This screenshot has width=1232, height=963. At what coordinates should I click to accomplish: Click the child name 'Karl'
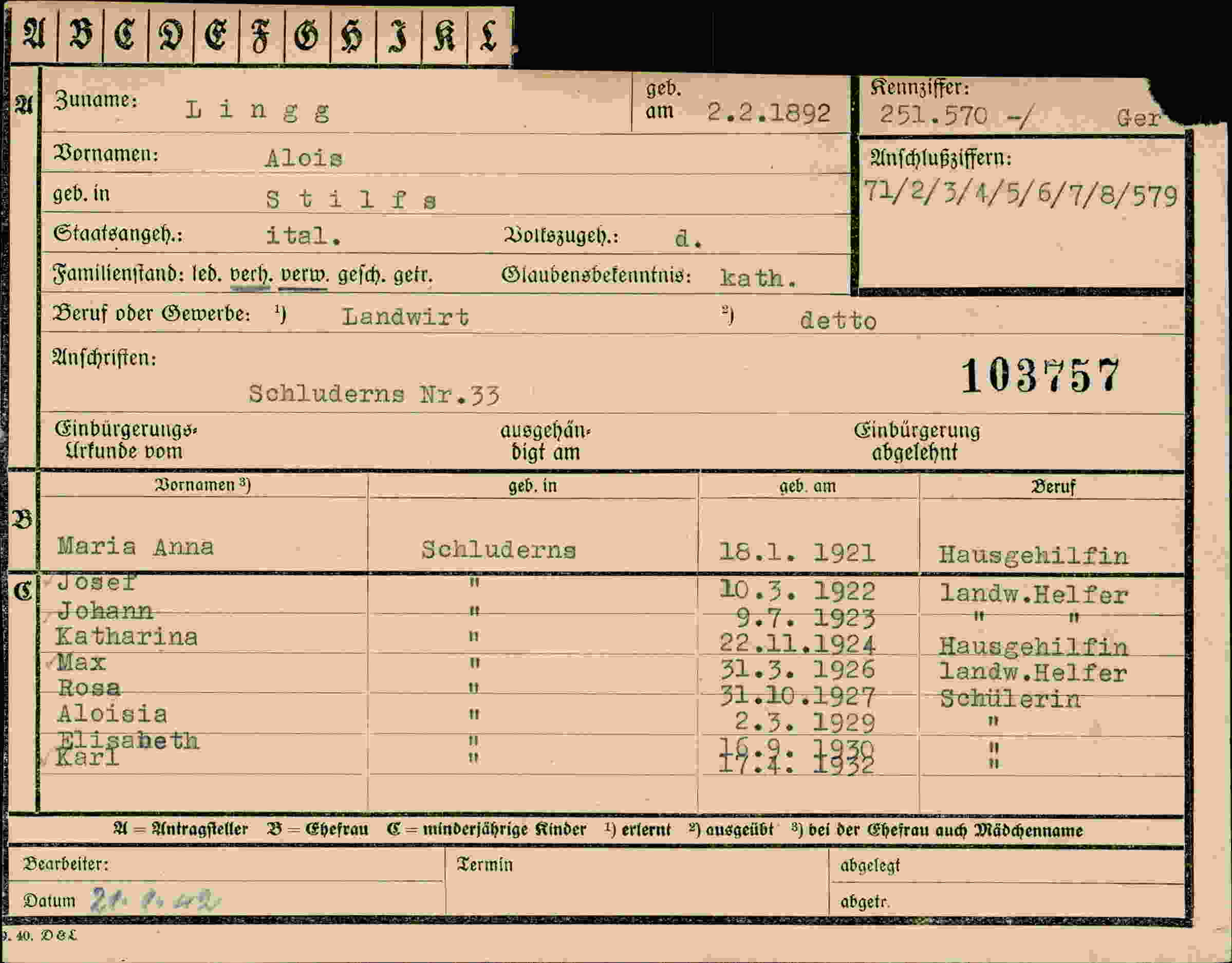coord(87,757)
